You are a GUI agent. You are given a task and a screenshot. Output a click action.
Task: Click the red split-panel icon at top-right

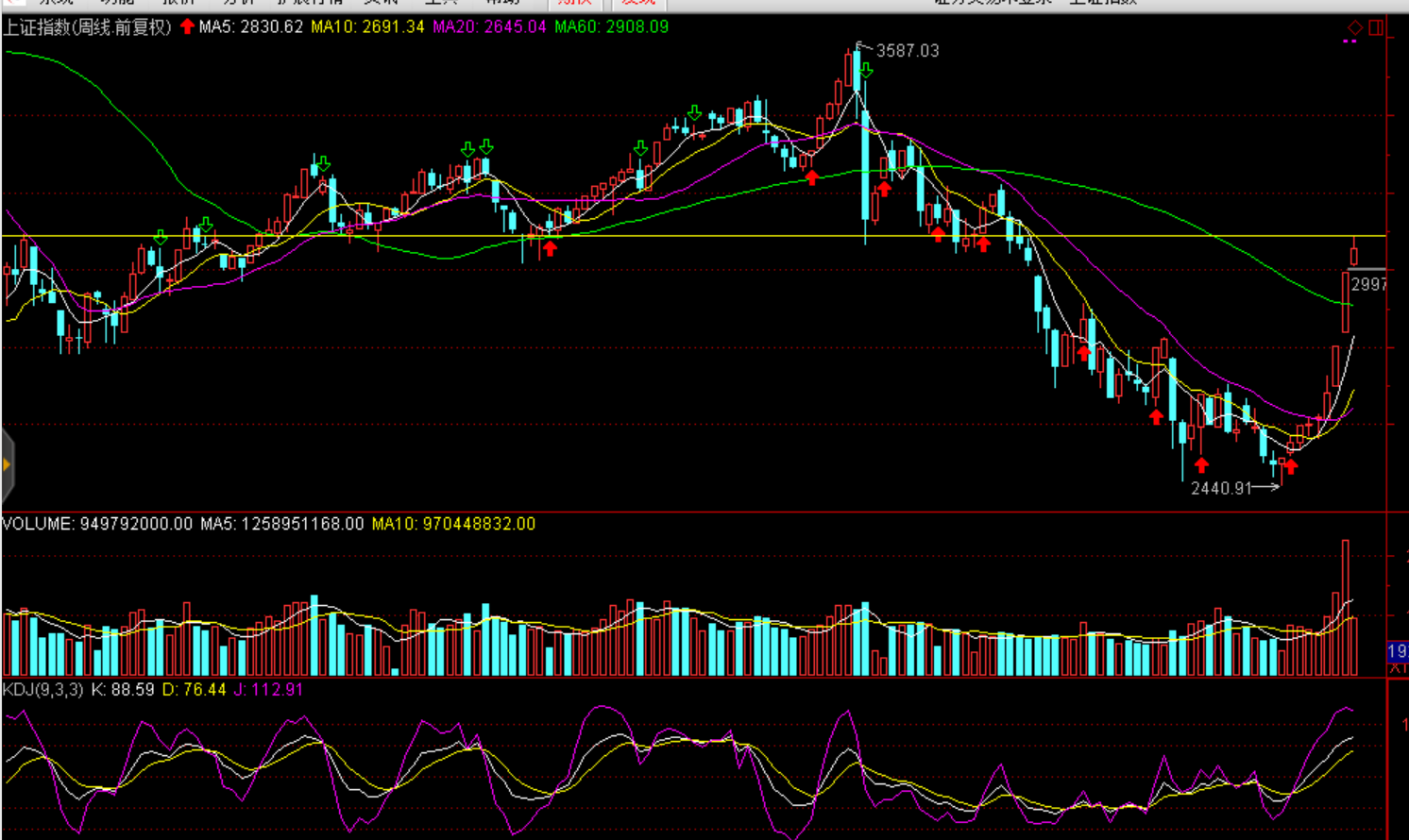click(1376, 27)
